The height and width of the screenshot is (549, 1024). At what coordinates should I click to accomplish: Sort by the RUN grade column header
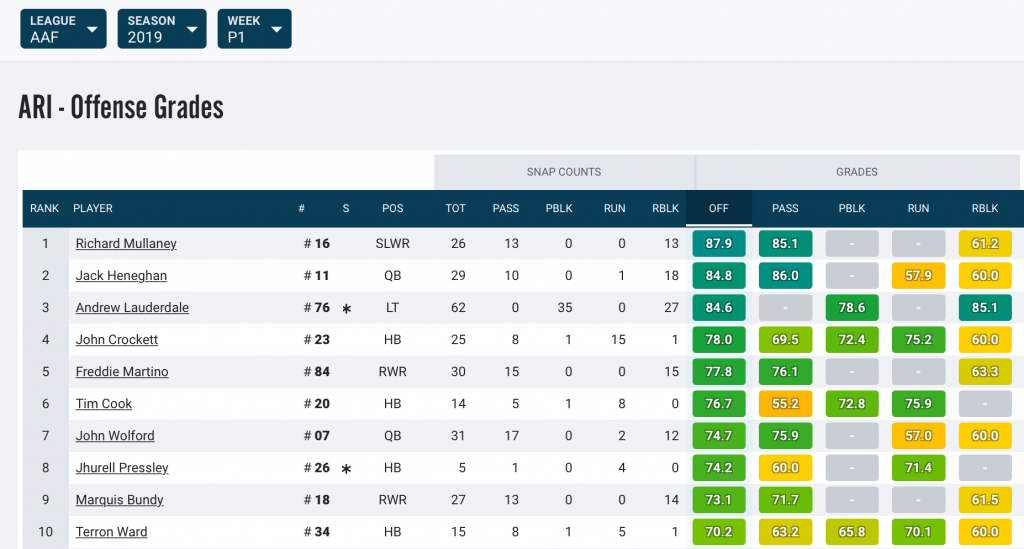(x=918, y=208)
